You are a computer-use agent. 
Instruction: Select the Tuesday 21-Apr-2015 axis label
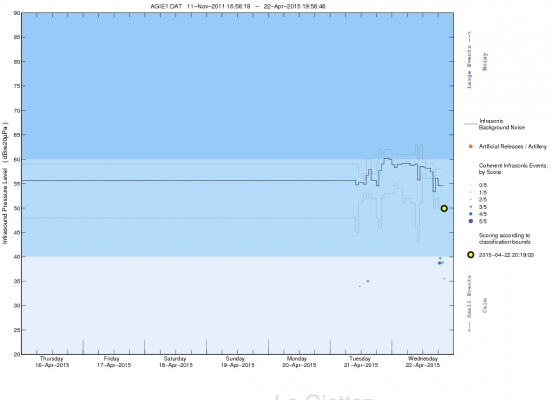(x=360, y=362)
